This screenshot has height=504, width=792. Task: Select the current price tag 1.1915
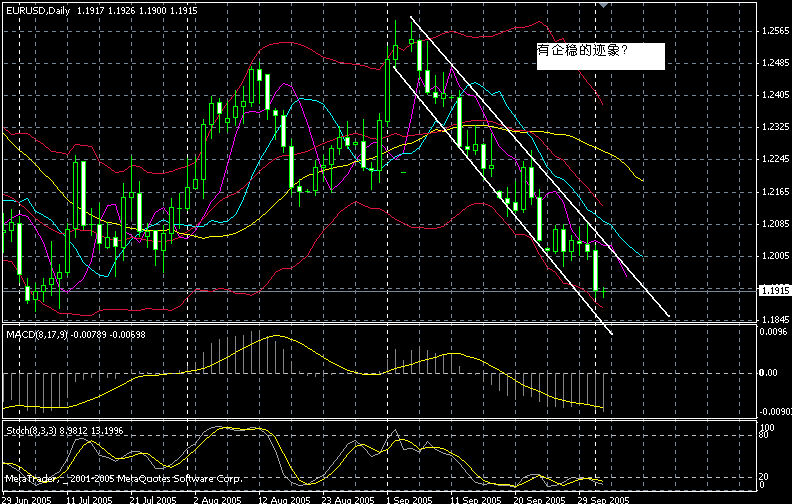point(774,291)
